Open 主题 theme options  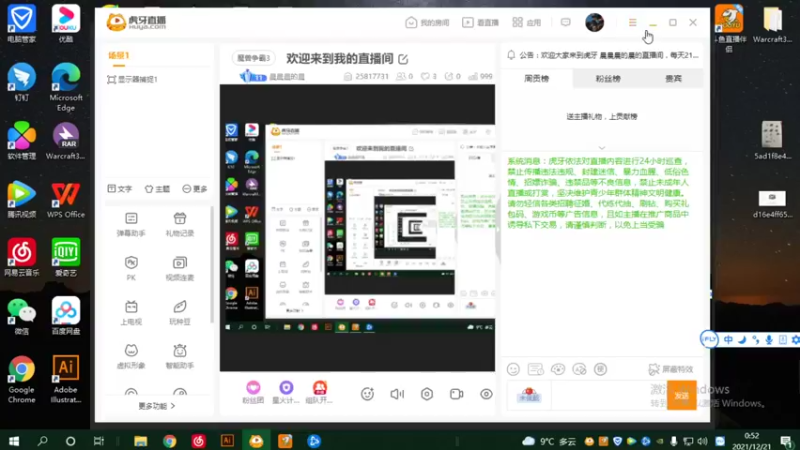157,189
